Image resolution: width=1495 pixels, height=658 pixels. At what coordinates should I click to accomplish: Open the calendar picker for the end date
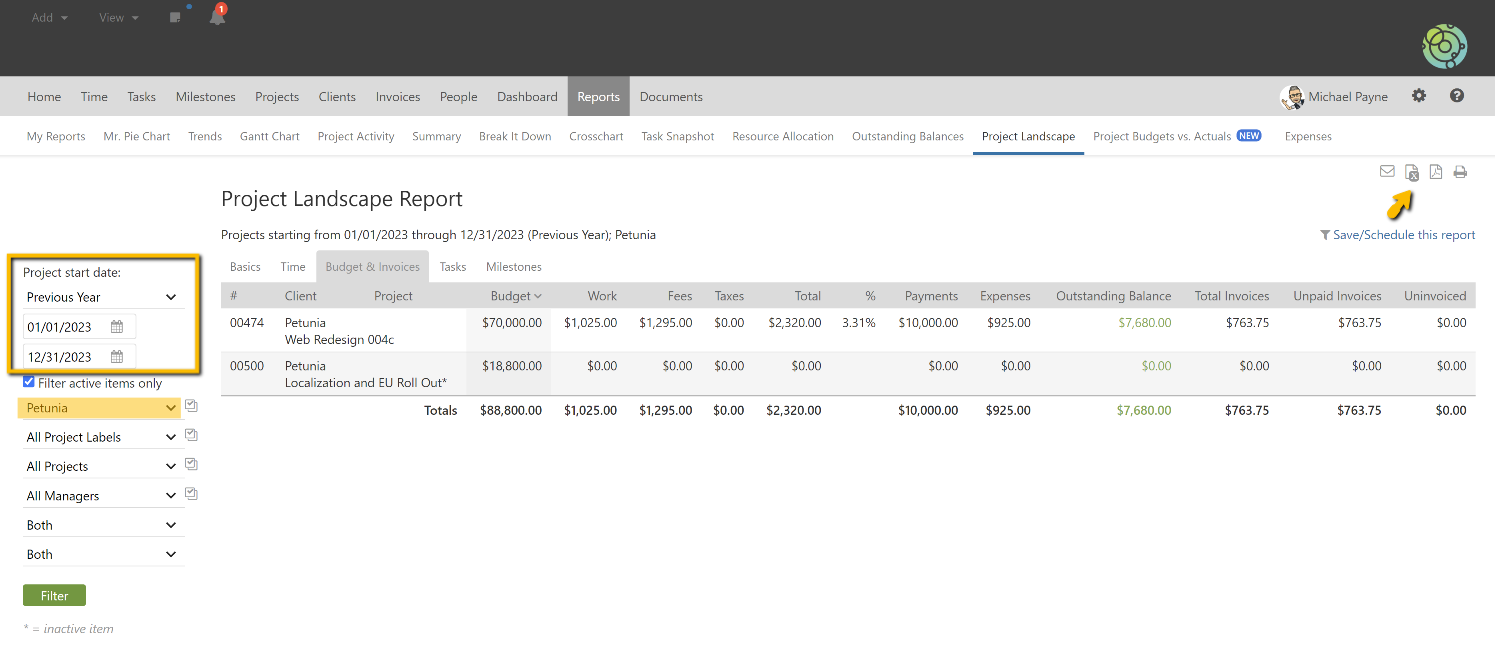(115, 356)
